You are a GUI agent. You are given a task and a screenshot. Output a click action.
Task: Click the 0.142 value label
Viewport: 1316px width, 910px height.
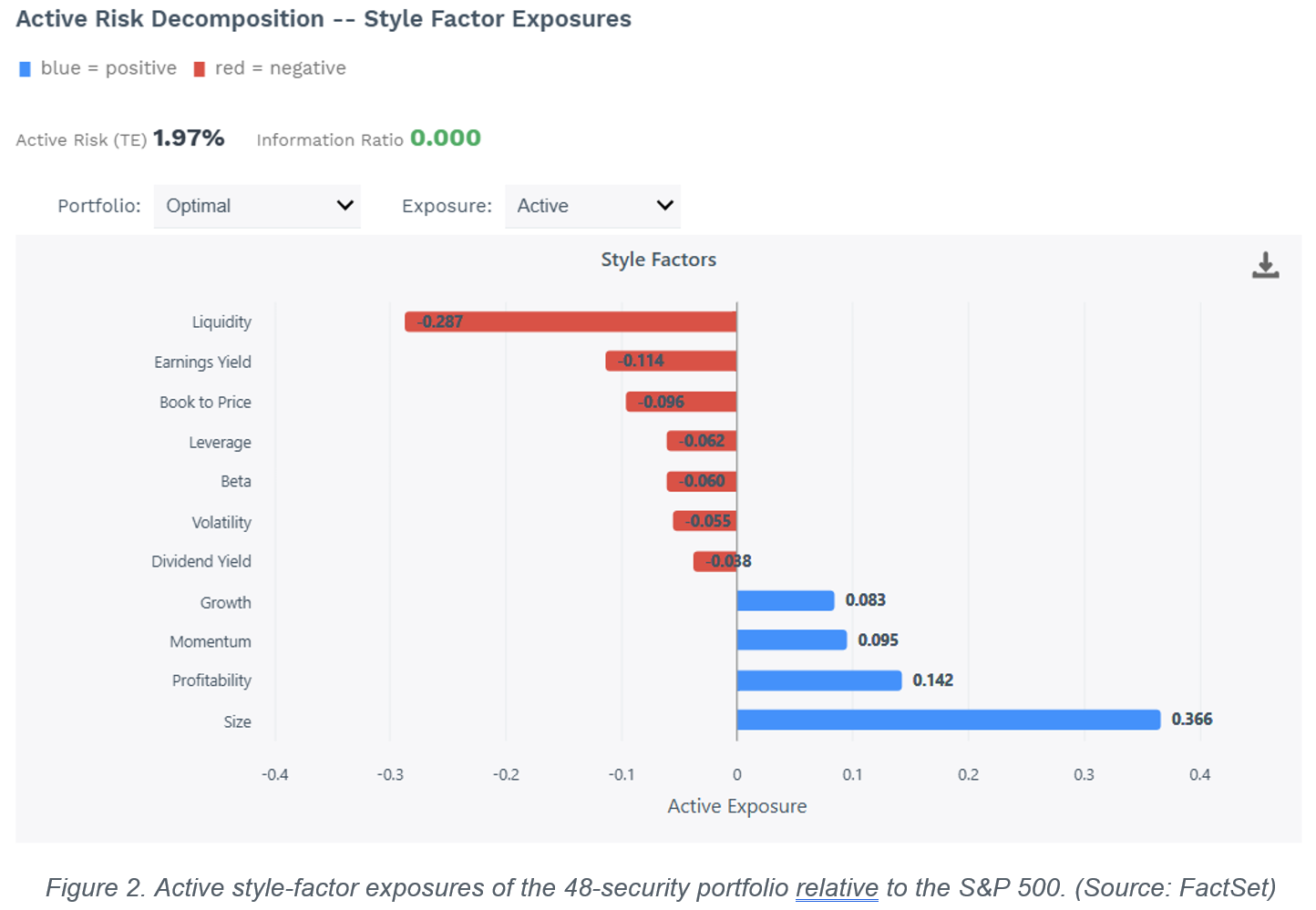pos(933,680)
